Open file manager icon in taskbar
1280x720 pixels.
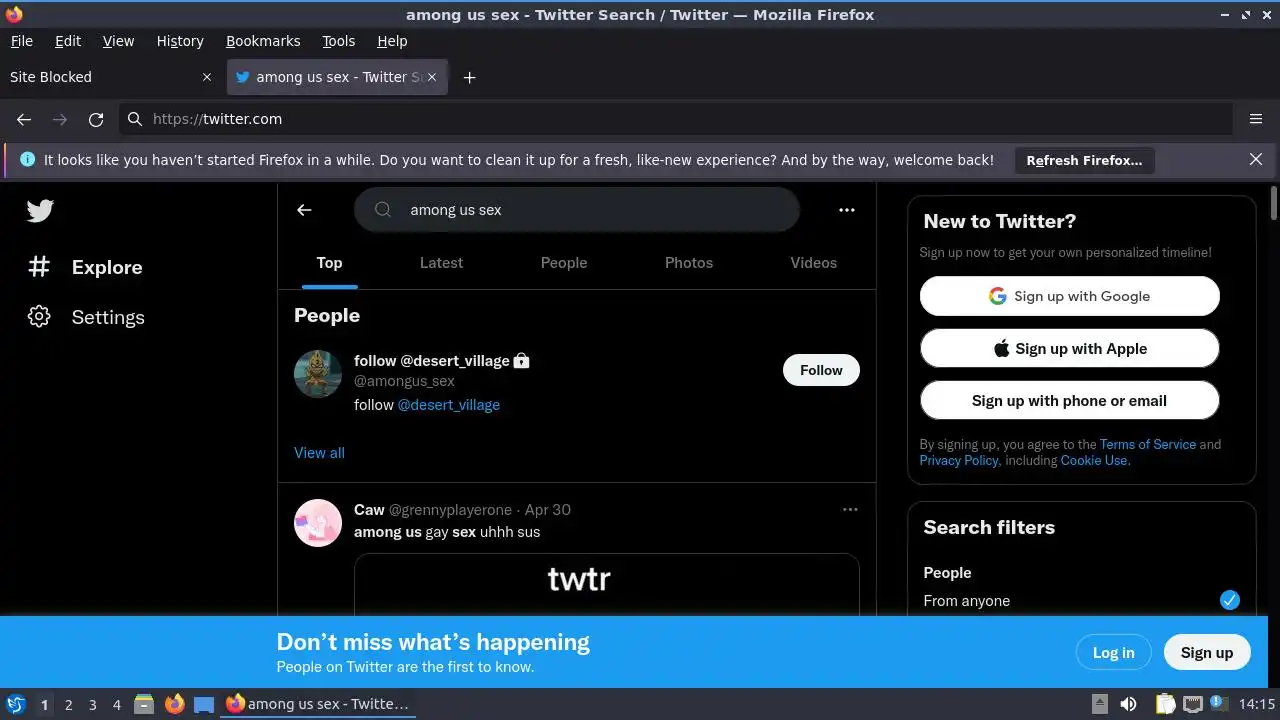click(x=144, y=704)
